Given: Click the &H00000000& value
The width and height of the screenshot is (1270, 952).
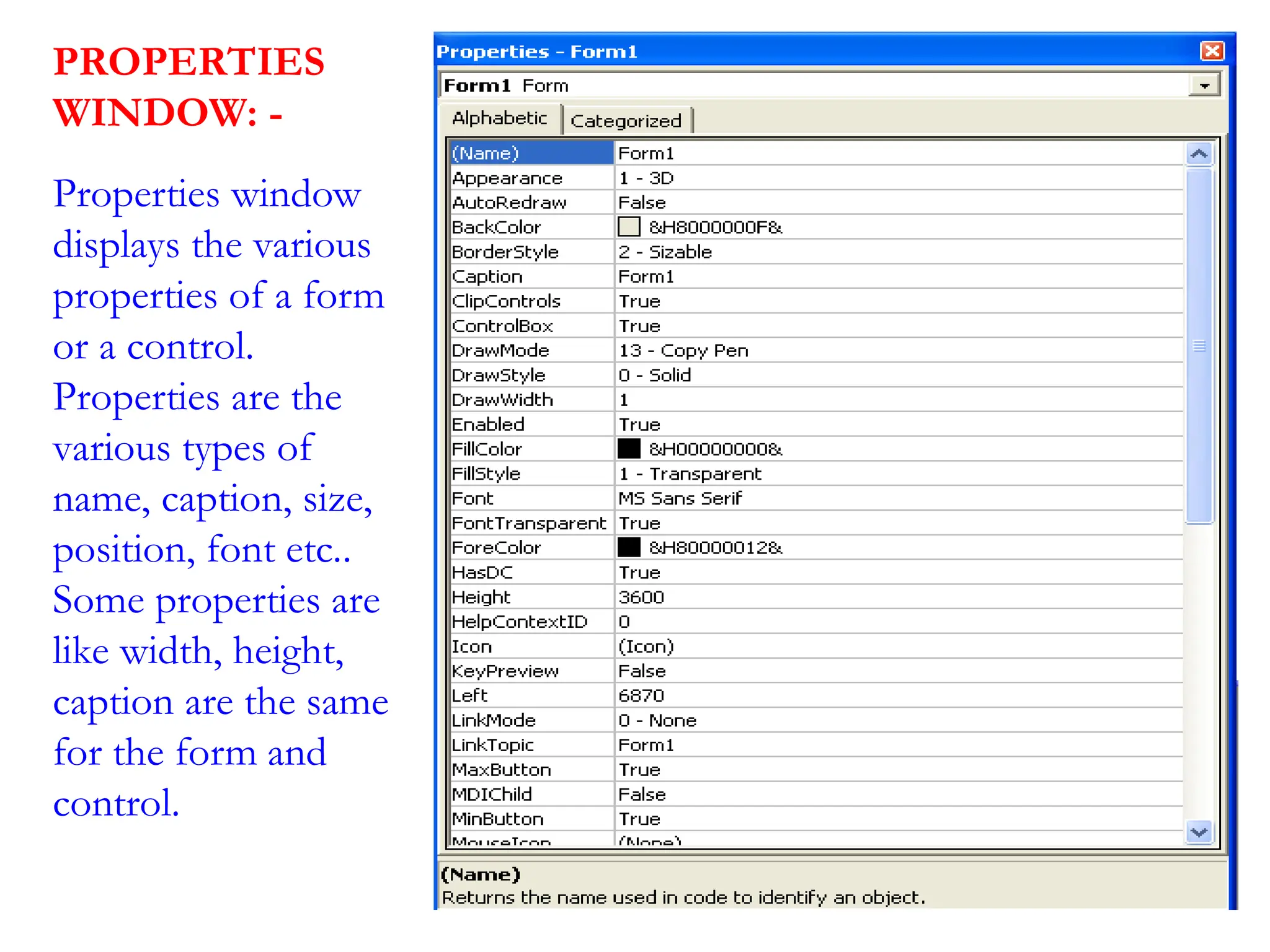Looking at the screenshot, I should click(x=716, y=449).
